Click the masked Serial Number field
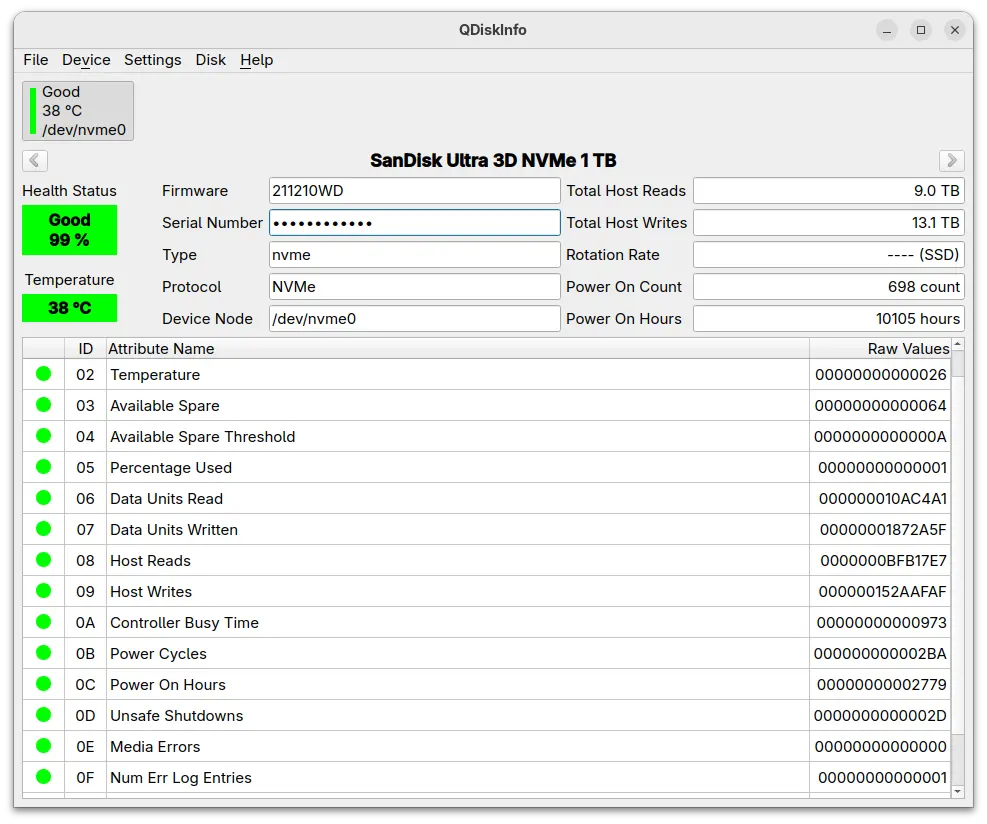Viewport: 987px width, 824px height. [x=414, y=222]
